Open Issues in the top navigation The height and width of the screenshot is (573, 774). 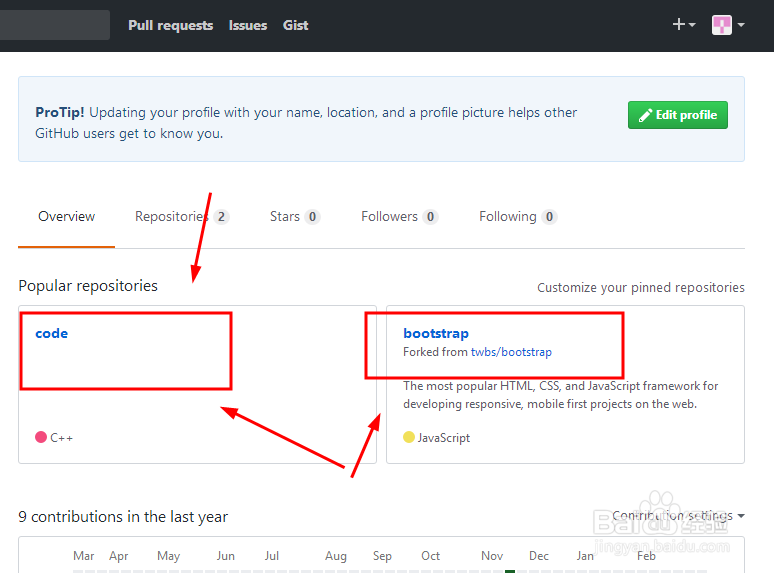tap(248, 25)
